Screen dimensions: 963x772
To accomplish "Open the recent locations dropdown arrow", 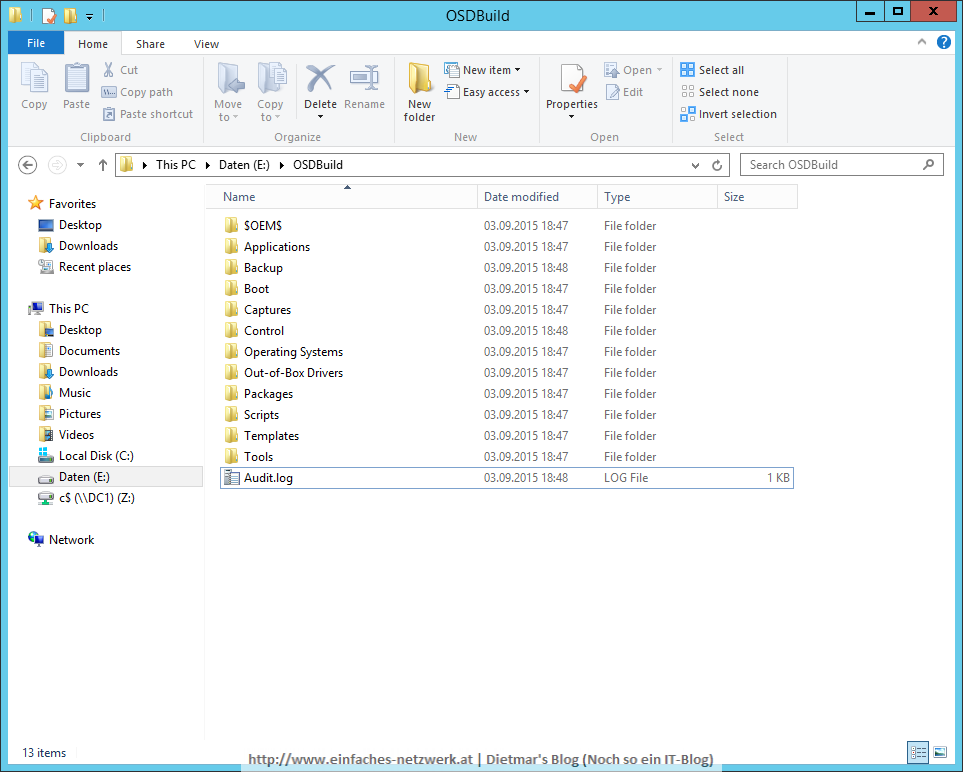I will [x=80, y=165].
